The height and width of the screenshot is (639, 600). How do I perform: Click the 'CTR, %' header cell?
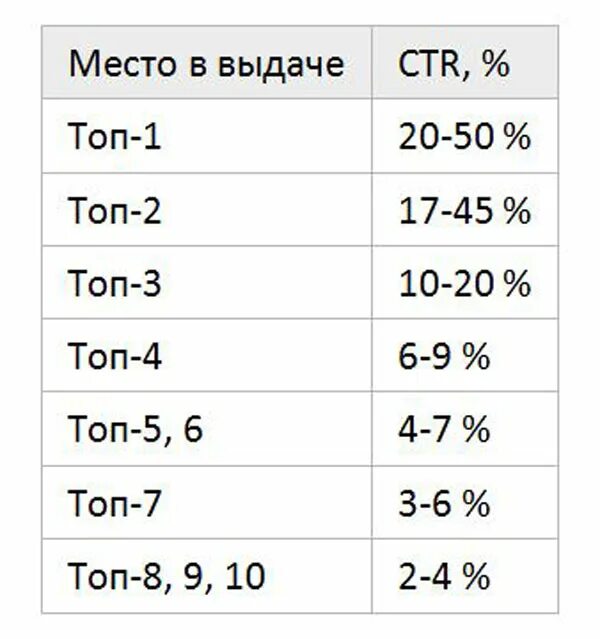465,62
